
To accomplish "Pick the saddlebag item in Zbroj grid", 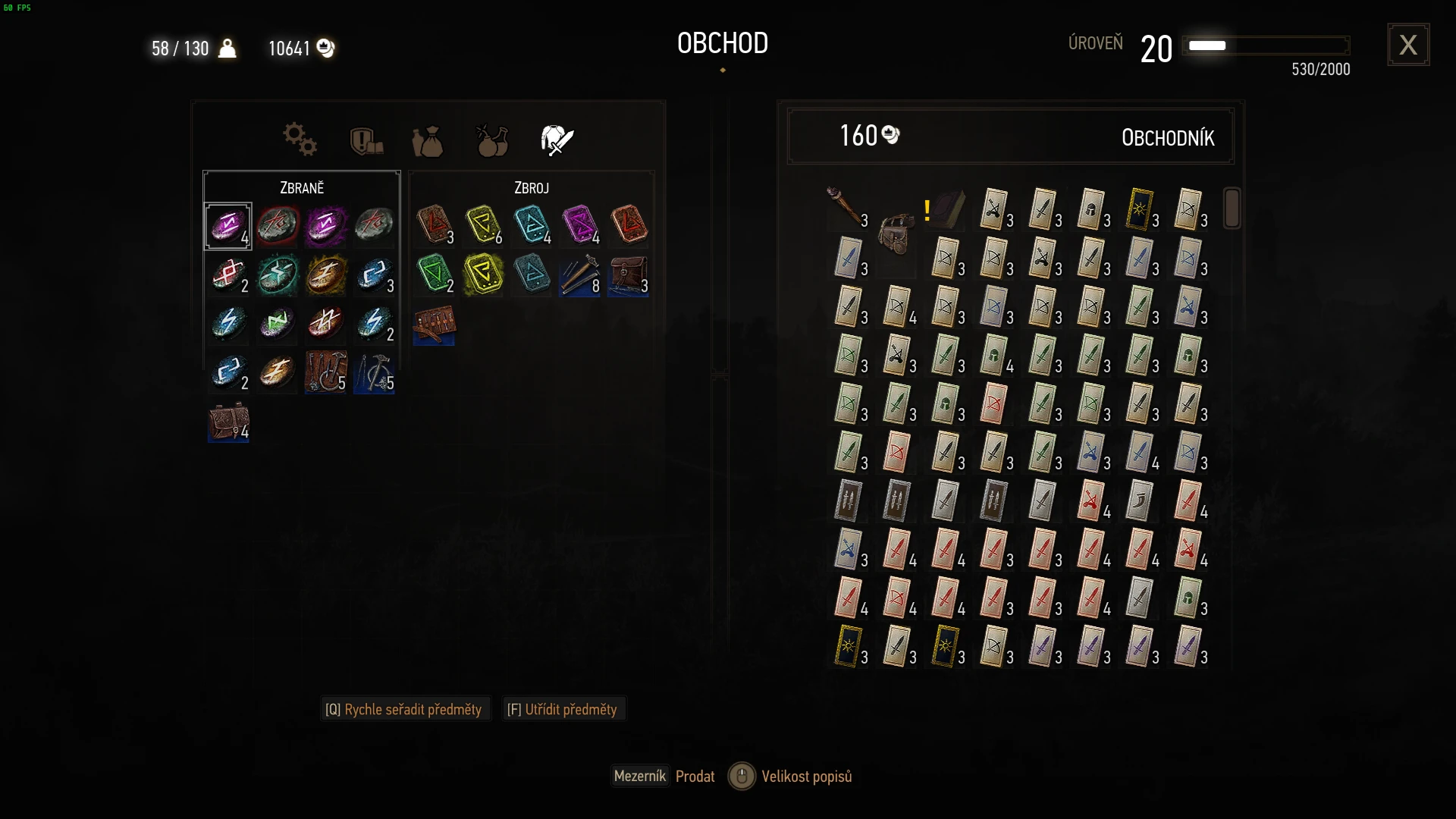I will point(629,275).
